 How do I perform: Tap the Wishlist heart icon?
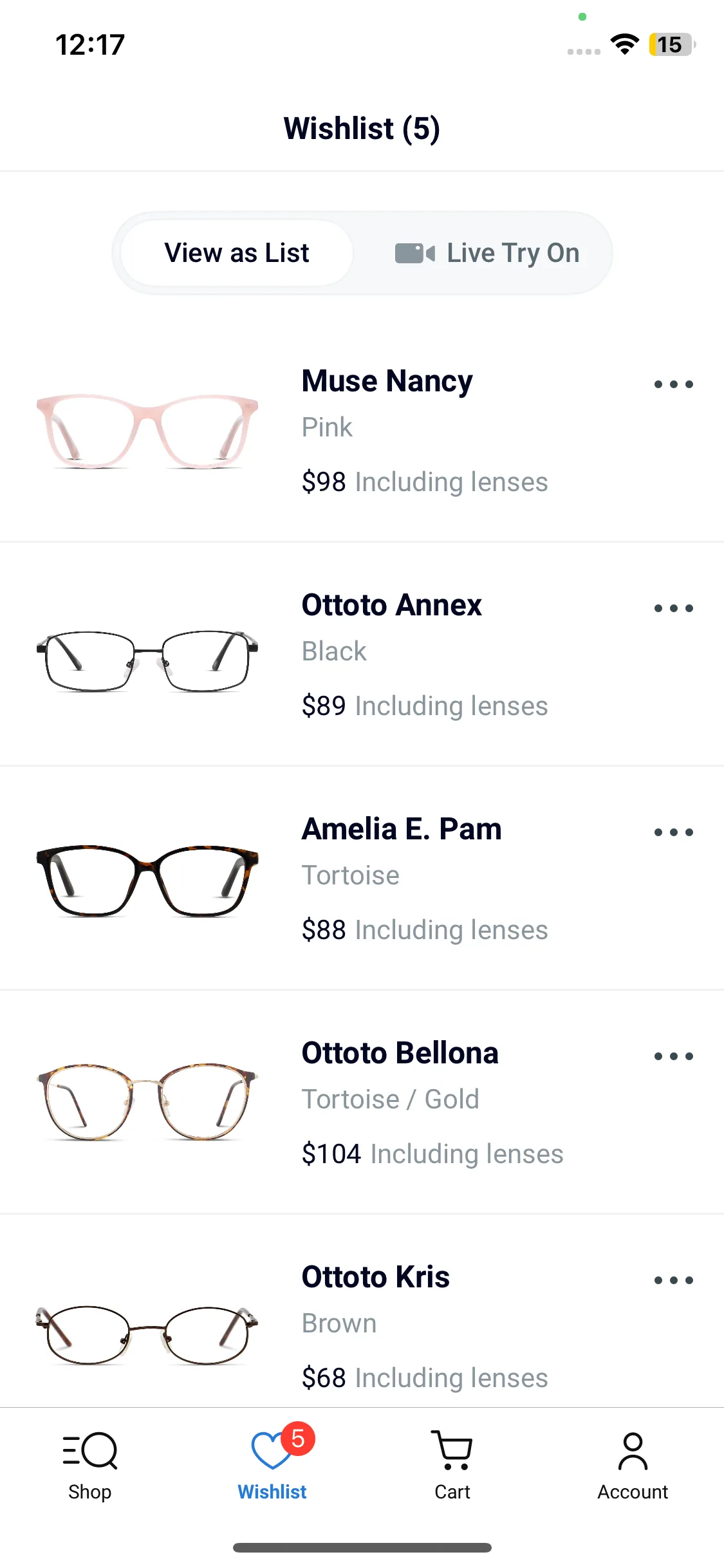pos(271,1452)
